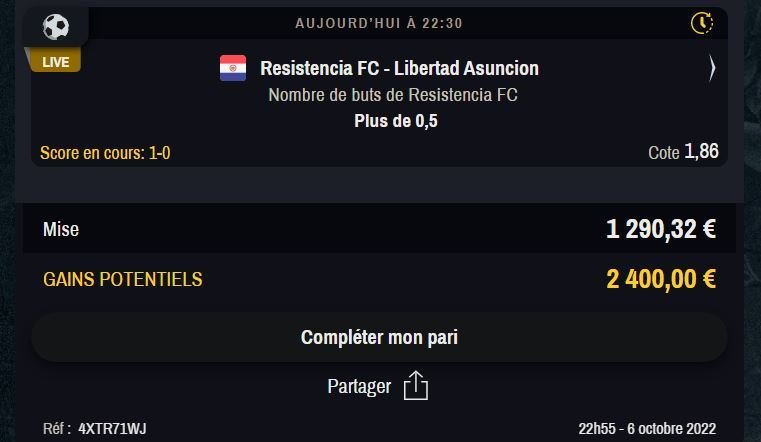Open match details with the right chevron
The image size is (761, 442).
click(x=711, y=68)
